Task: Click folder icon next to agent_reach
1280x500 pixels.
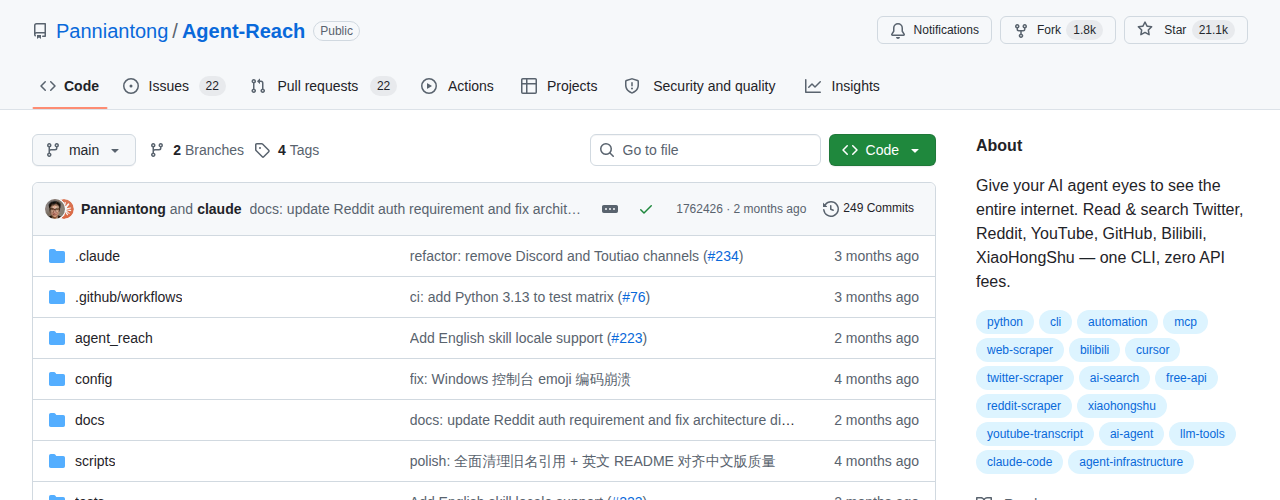Action: [x=57, y=338]
